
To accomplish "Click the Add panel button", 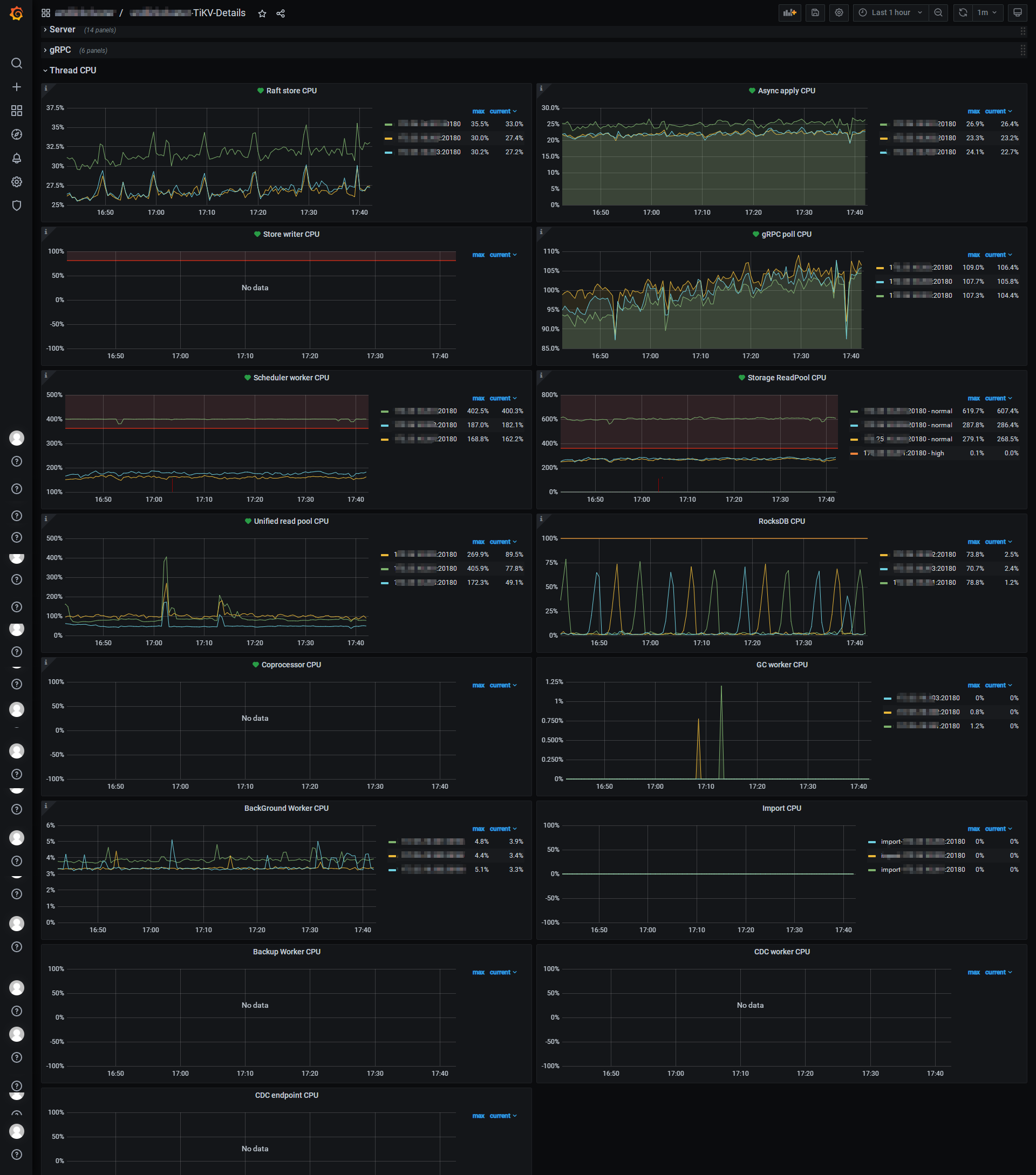I will tap(789, 12).
